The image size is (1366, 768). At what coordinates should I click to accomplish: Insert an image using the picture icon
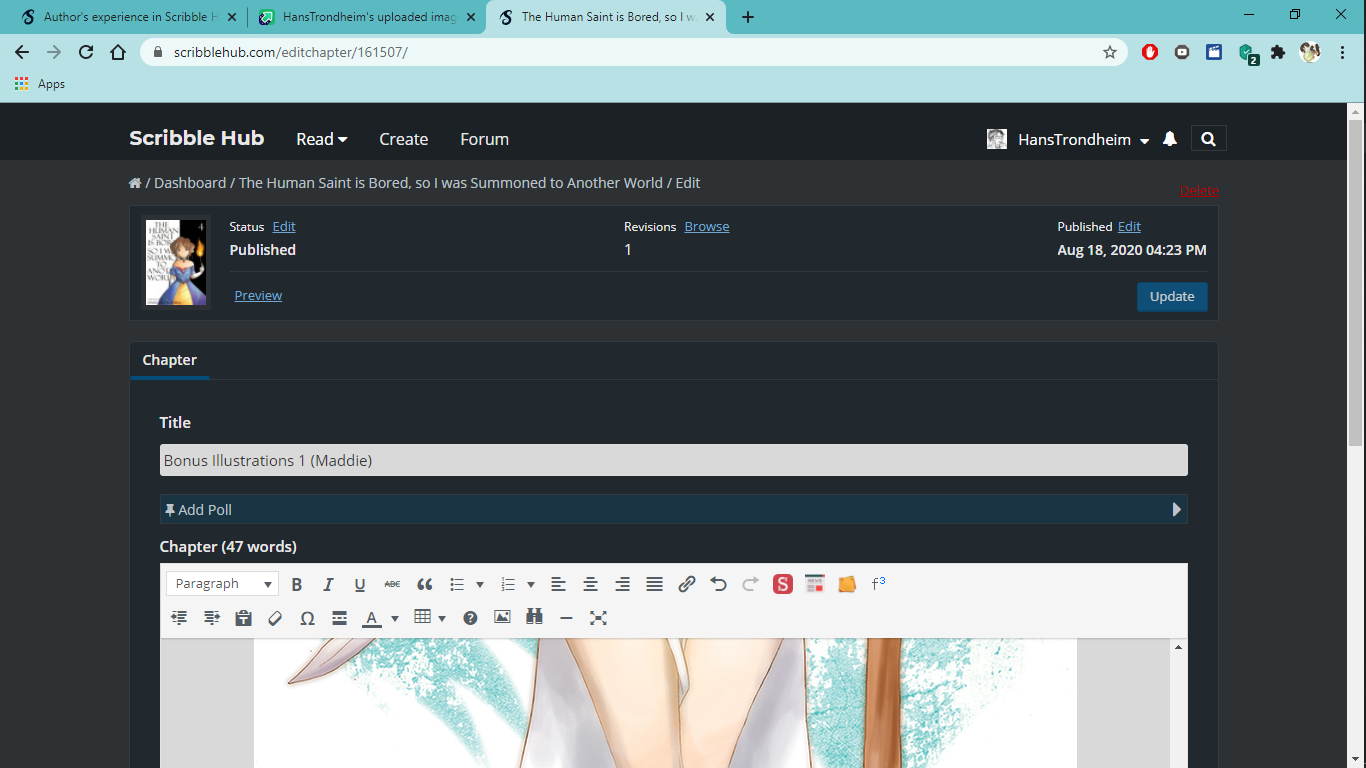[x=502, y=618]
